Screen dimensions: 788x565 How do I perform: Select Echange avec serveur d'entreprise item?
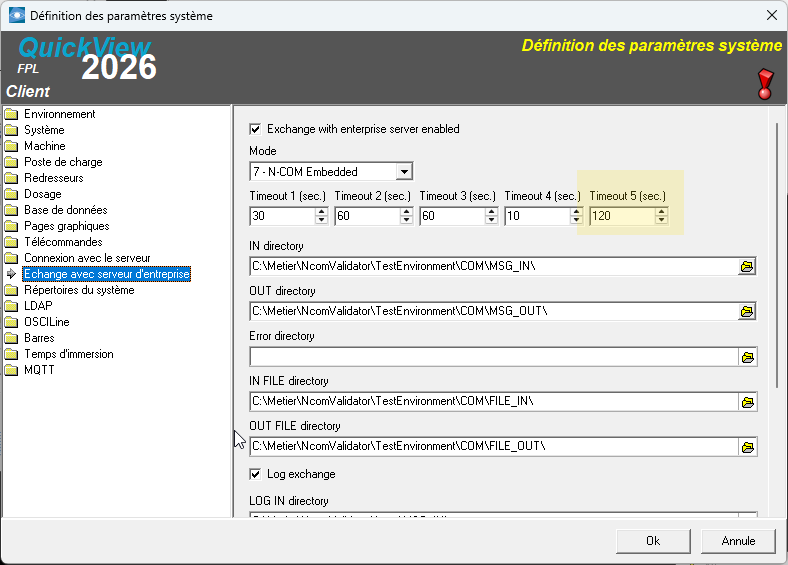[x=107, y=274]
